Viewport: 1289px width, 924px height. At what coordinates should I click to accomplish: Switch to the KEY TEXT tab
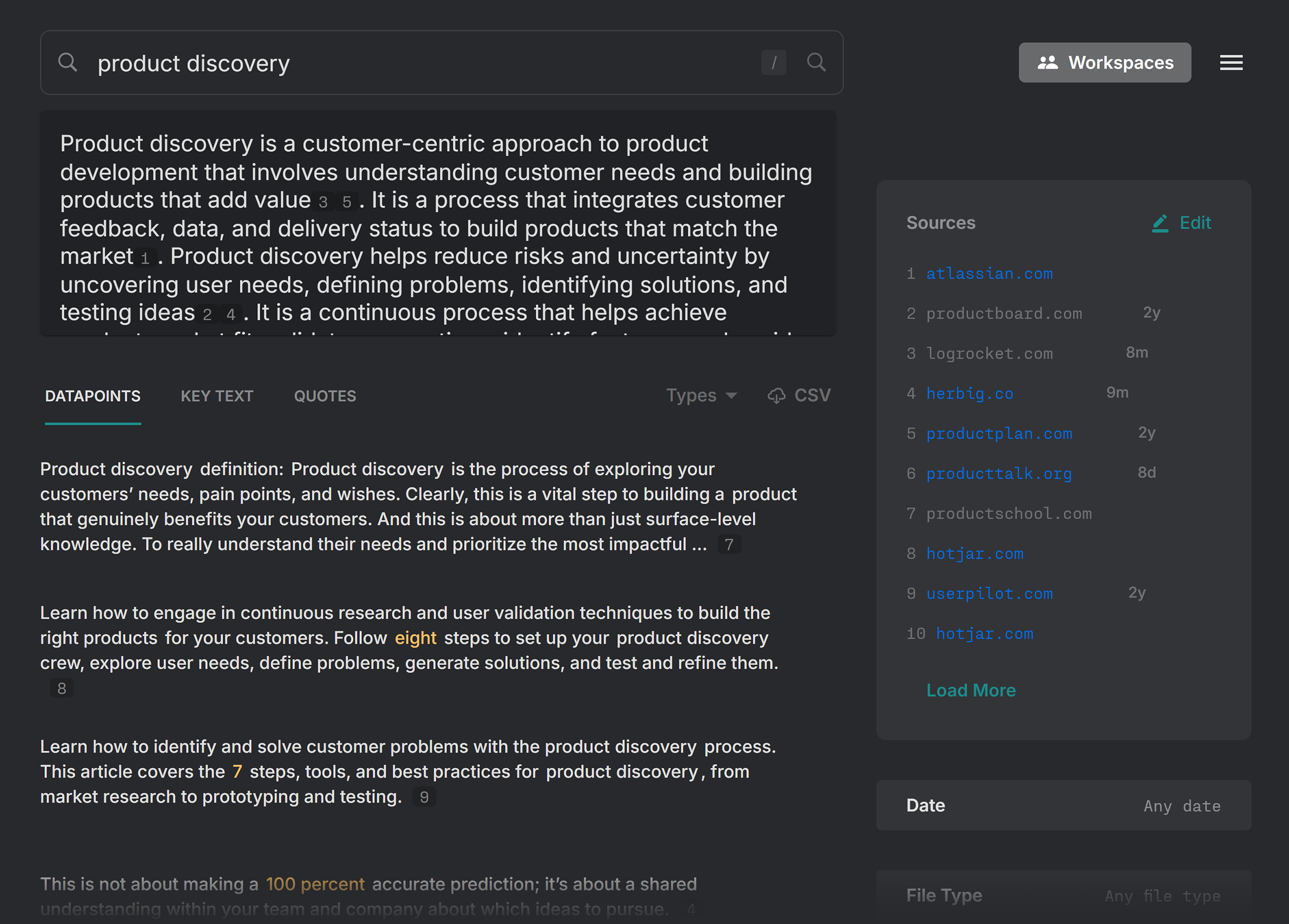(217, 396)
